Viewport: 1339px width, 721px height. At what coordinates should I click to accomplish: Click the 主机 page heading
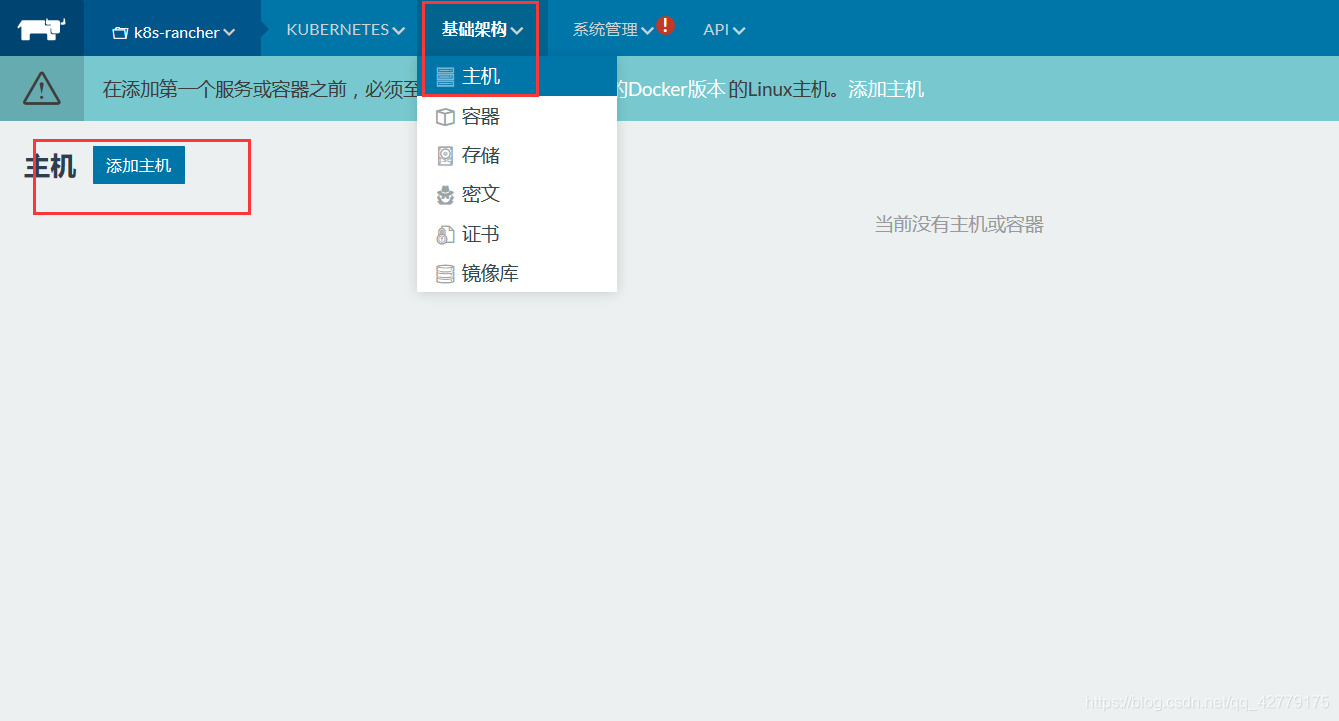click(50, 167)
